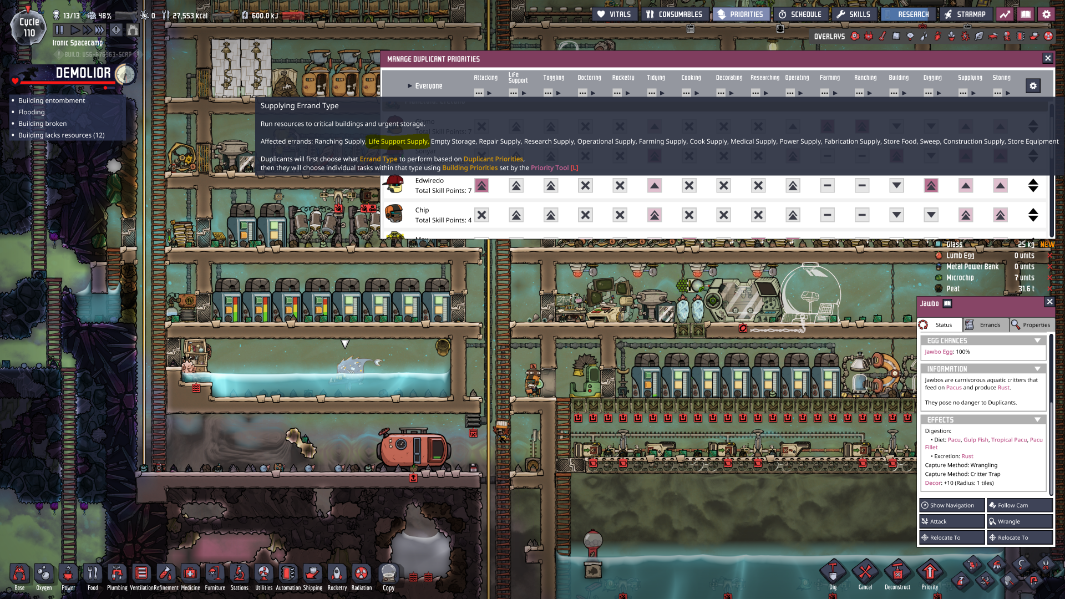Toggle Chip's Life Support priority
The height and width of the screenshot is (599, 1065).
(x=516, y=215)
